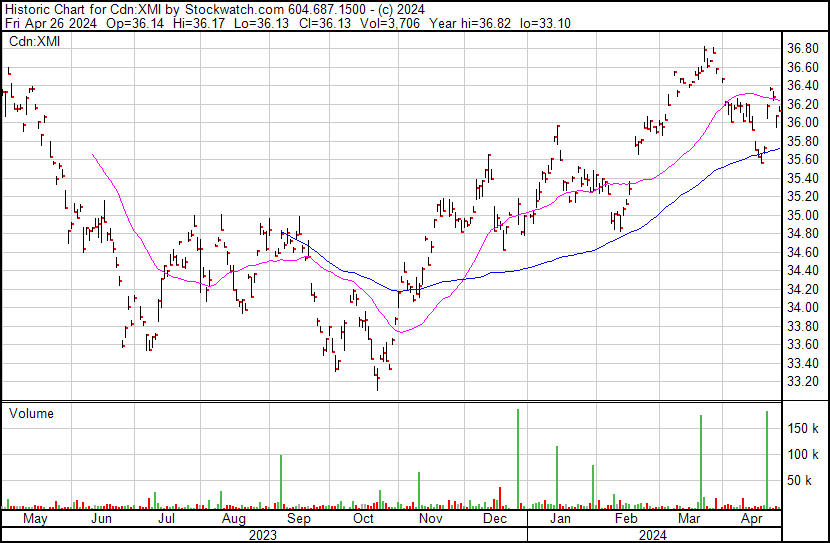Click the 36.80 price axis label

pyautogui.click(x=803, y=49)
